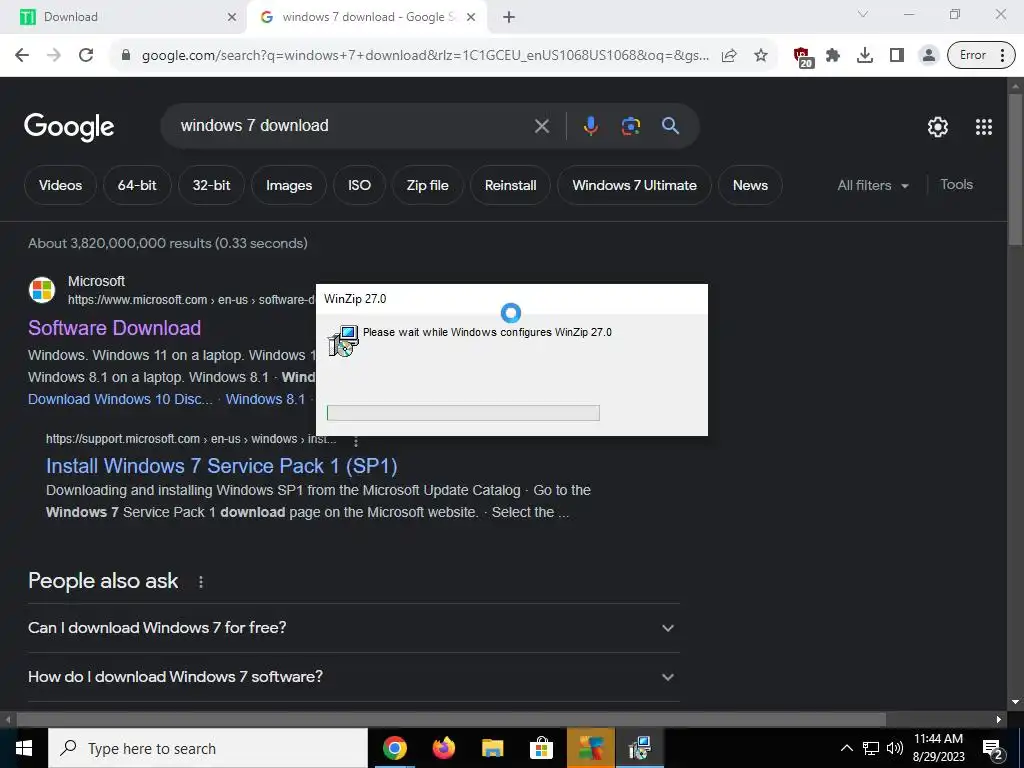Open the Windows Start menu
1024x768 pixels.
[x=24, y=748]
